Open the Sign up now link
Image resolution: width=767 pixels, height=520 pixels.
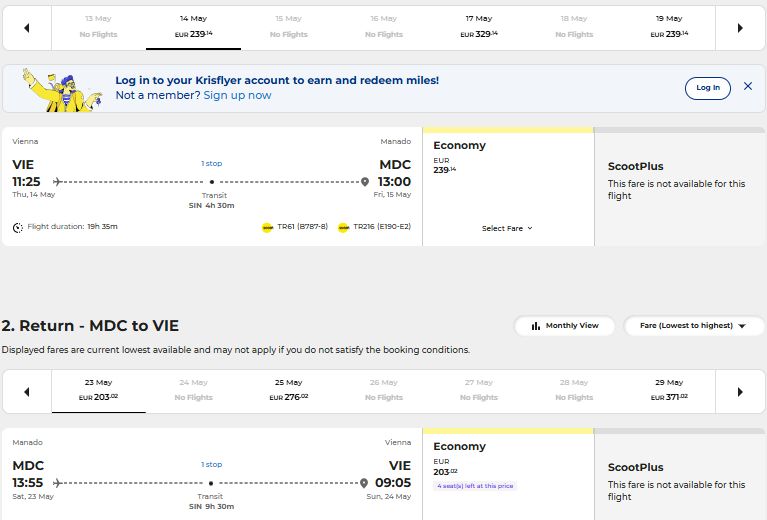pos(237,95)
